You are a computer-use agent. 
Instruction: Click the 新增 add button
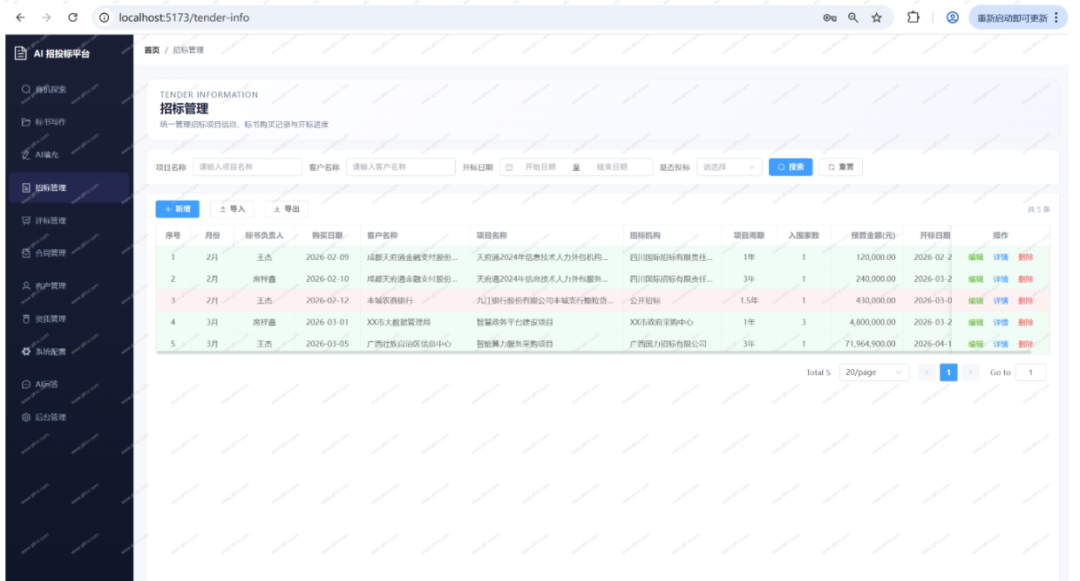[x=177, y=209]
